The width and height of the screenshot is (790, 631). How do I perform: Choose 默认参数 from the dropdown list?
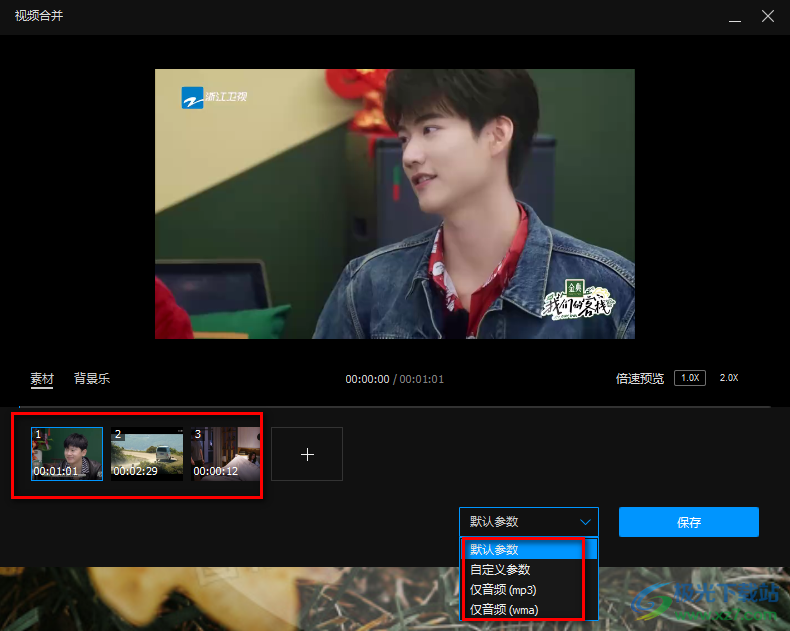pyautogui.click(x=529, y=549)
